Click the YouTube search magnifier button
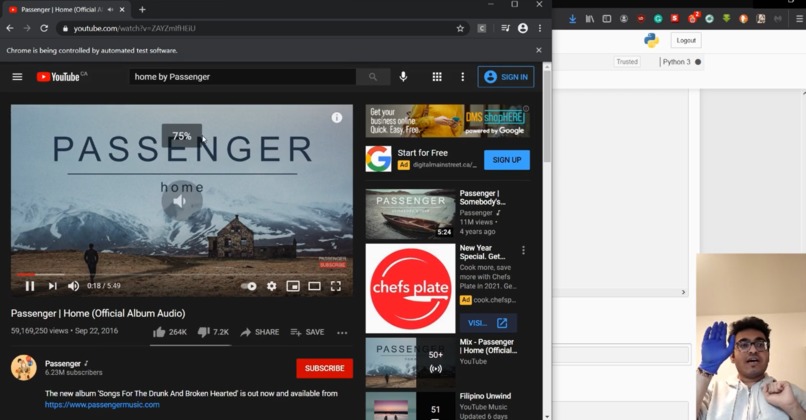Screen dimensions: 806x420 [373, 77]
